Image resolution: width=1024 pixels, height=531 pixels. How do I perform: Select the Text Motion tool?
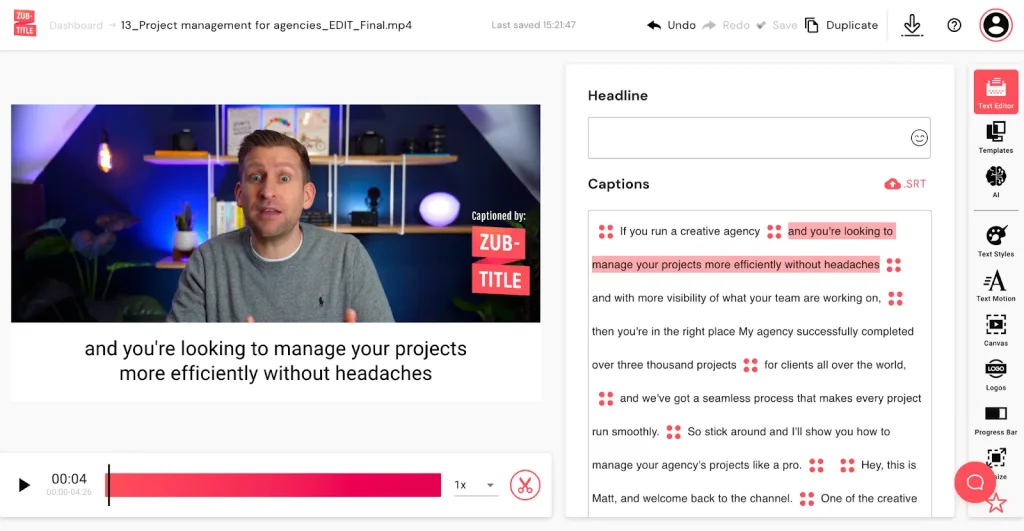coord(995,285)
